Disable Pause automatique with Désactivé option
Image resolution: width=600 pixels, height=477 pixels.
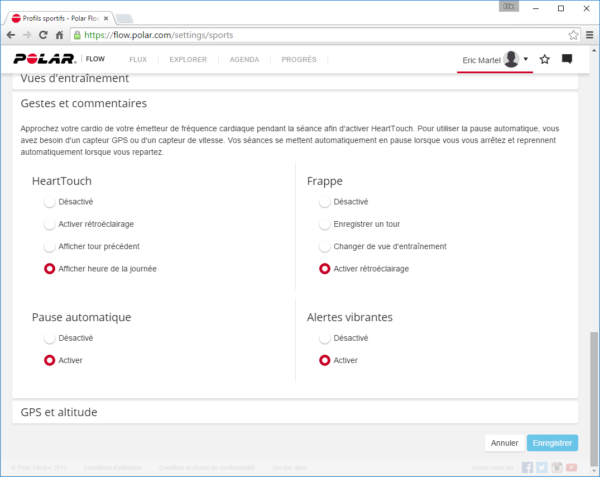pyautogui.click(x=49, y=338)
